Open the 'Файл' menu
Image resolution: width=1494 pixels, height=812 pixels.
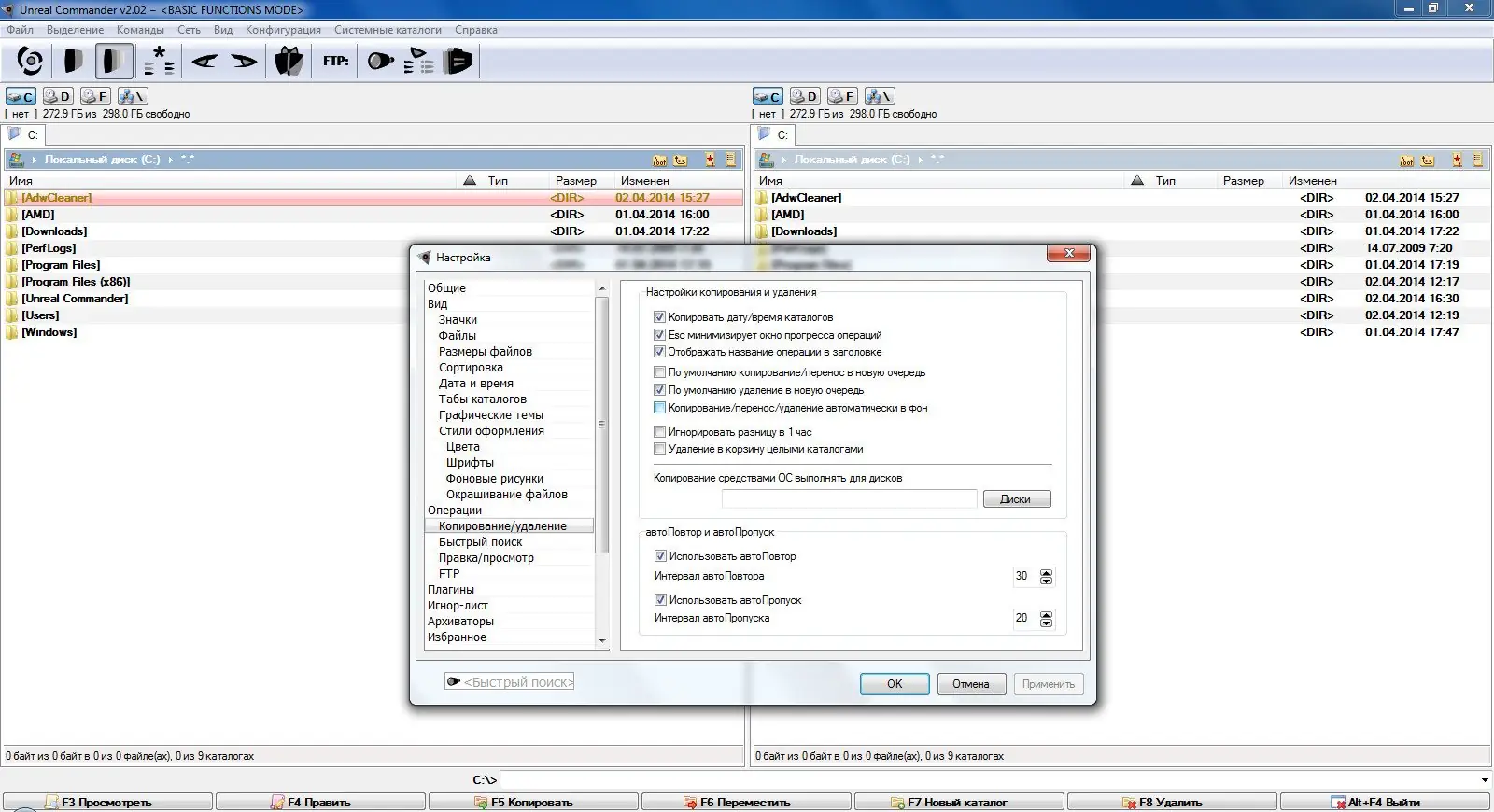(20, 30)
